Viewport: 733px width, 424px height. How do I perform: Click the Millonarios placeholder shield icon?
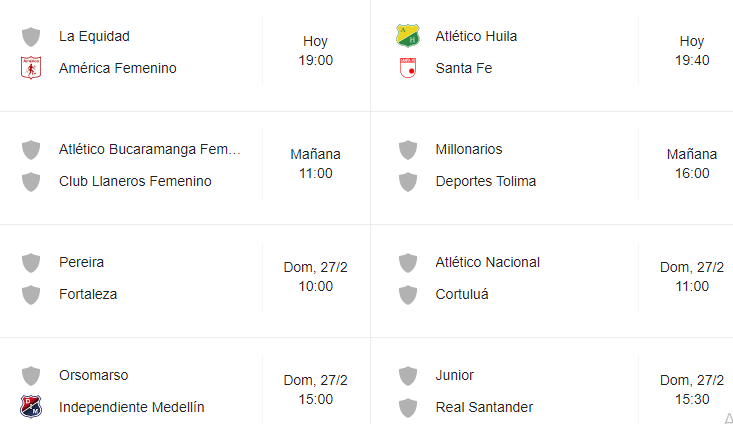408,150
